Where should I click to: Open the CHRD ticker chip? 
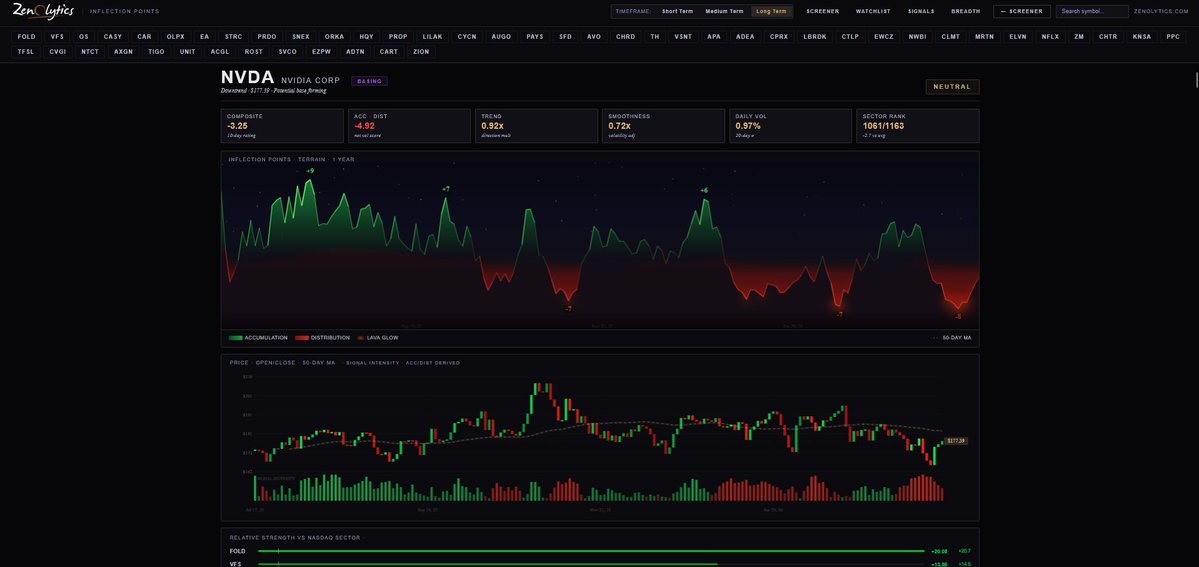point(625,37)
